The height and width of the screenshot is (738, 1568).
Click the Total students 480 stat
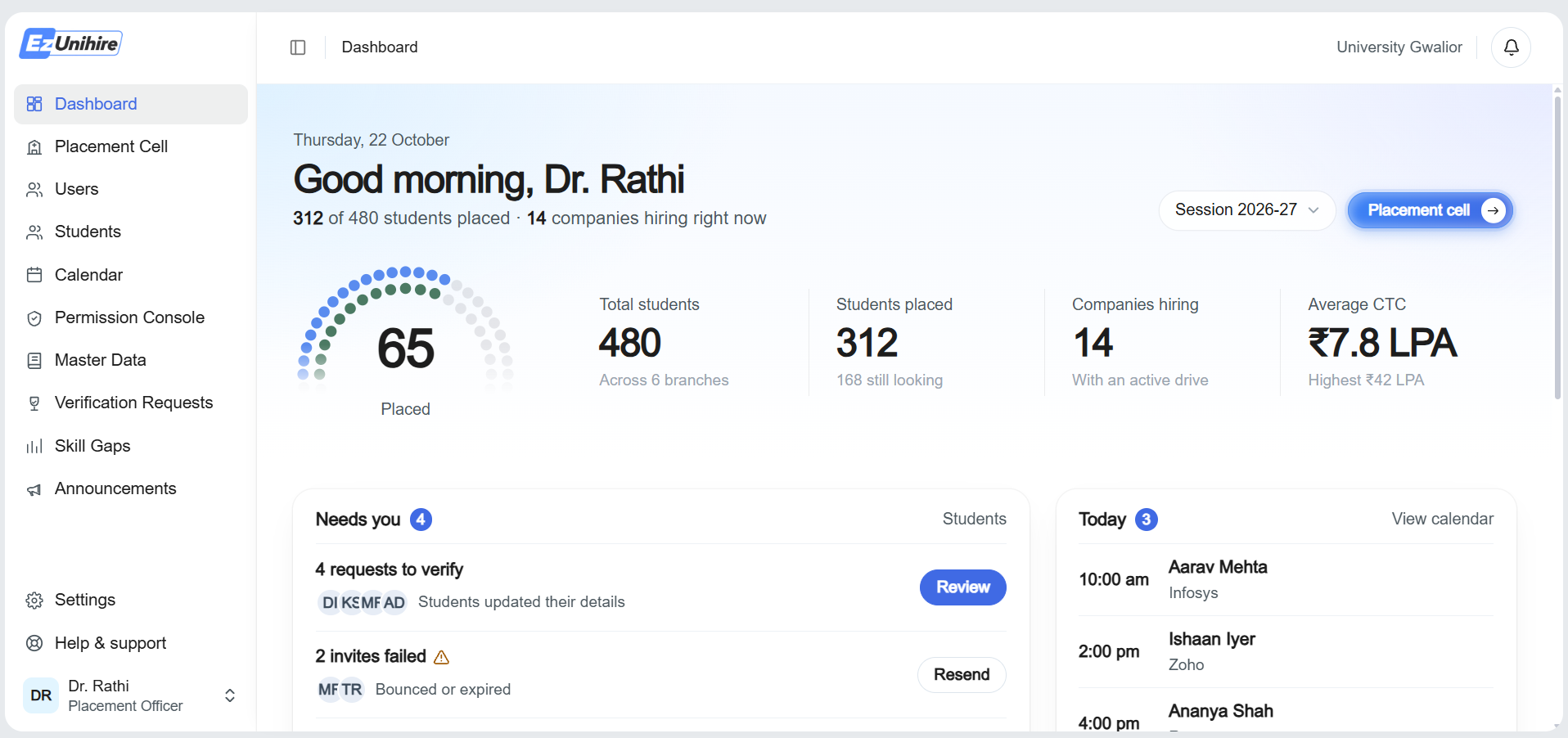(663, 342)
